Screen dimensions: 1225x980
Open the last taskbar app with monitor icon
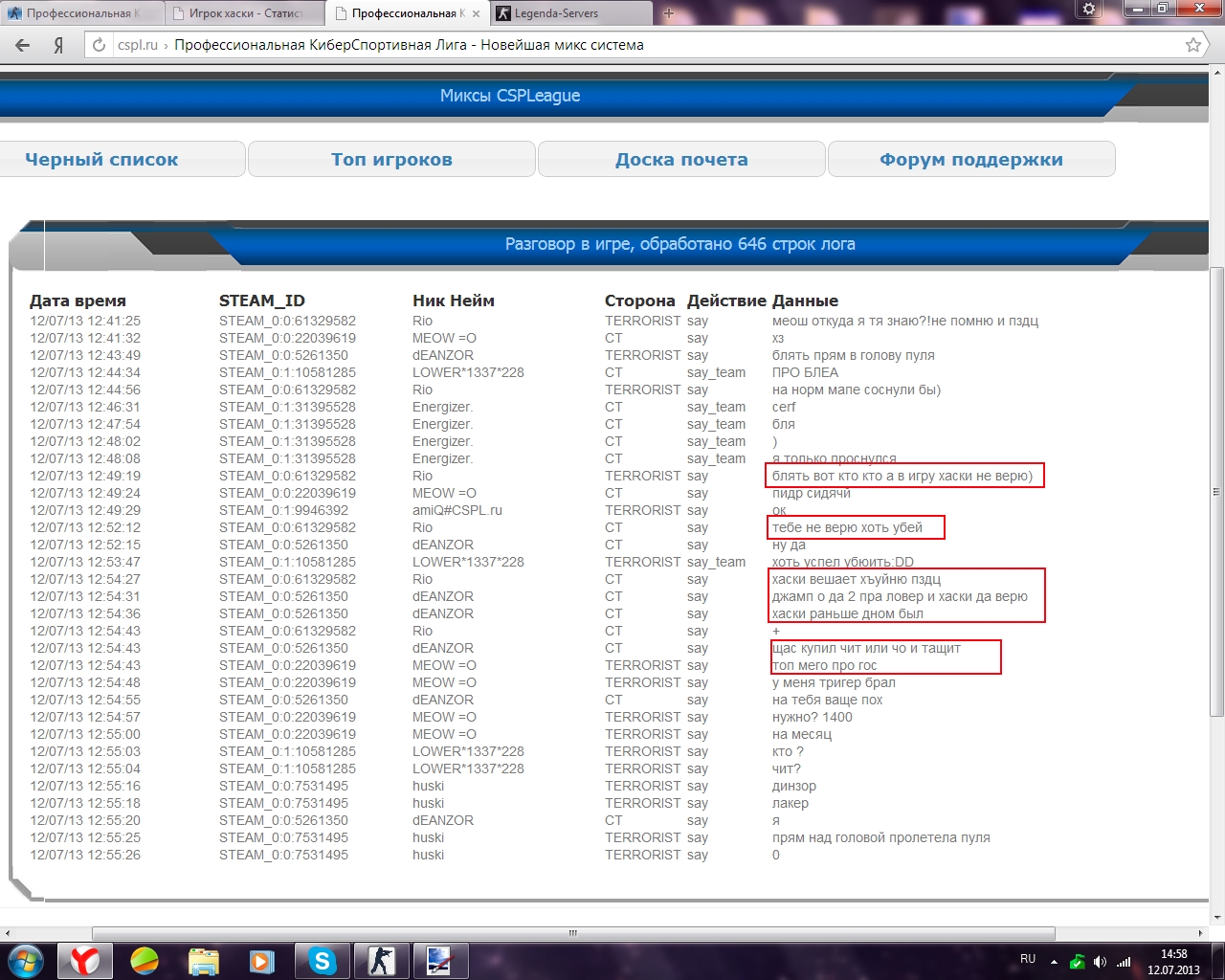tap(440, 961)
